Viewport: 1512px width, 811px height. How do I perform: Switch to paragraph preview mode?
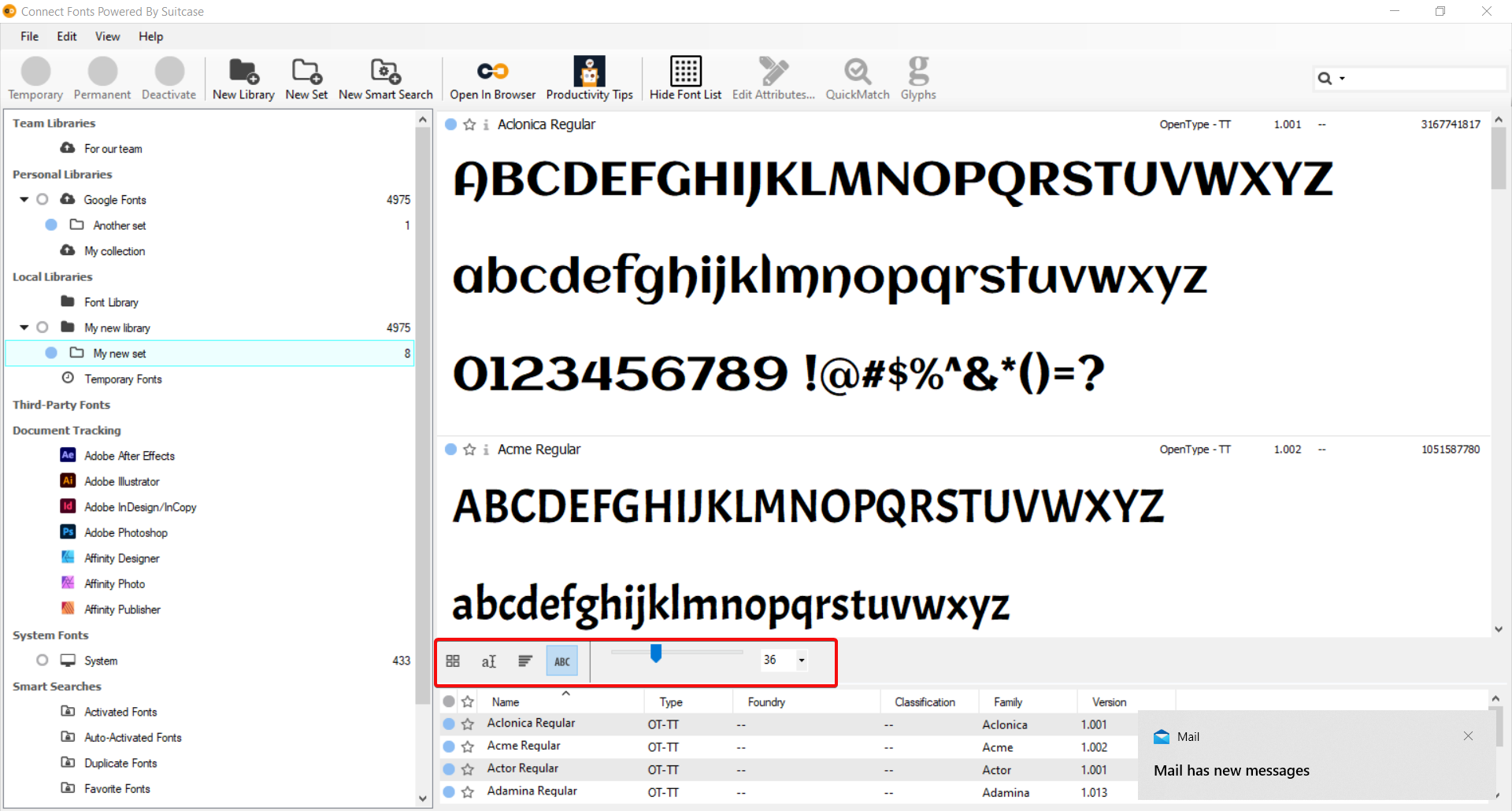pyautogui.click(x=525, y=661)
